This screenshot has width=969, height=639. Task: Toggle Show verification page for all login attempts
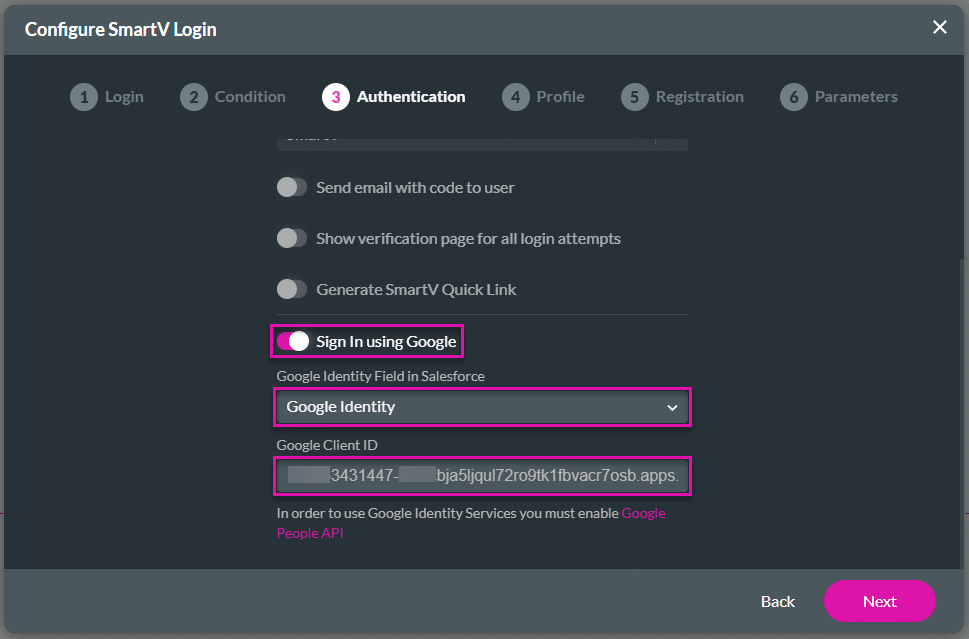291,238
